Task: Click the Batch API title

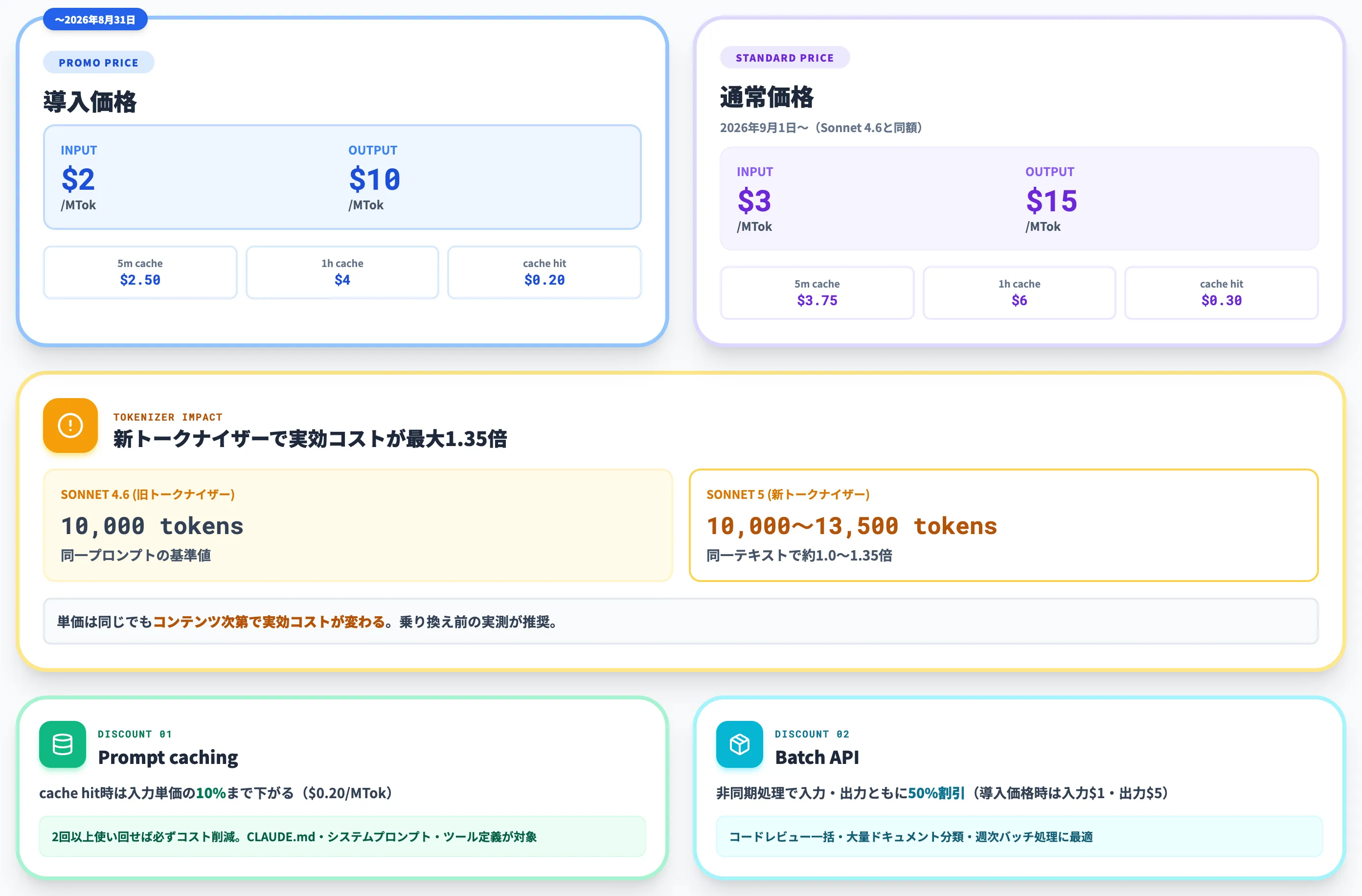Action: (x=817, y=757)
